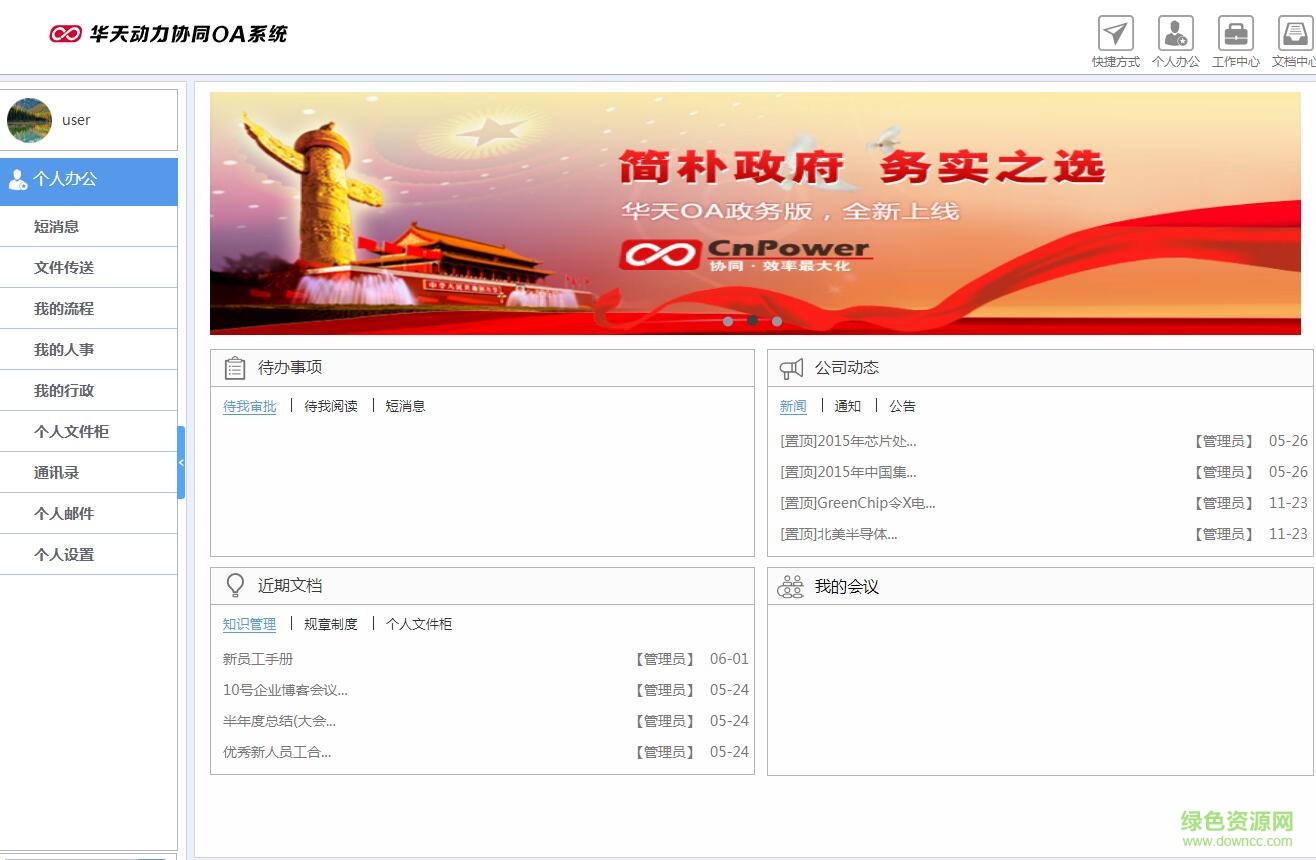The image size is (1316, 860).
Task: Open the 快捷方式 paper plane icon
Action: coord(1115,34)
